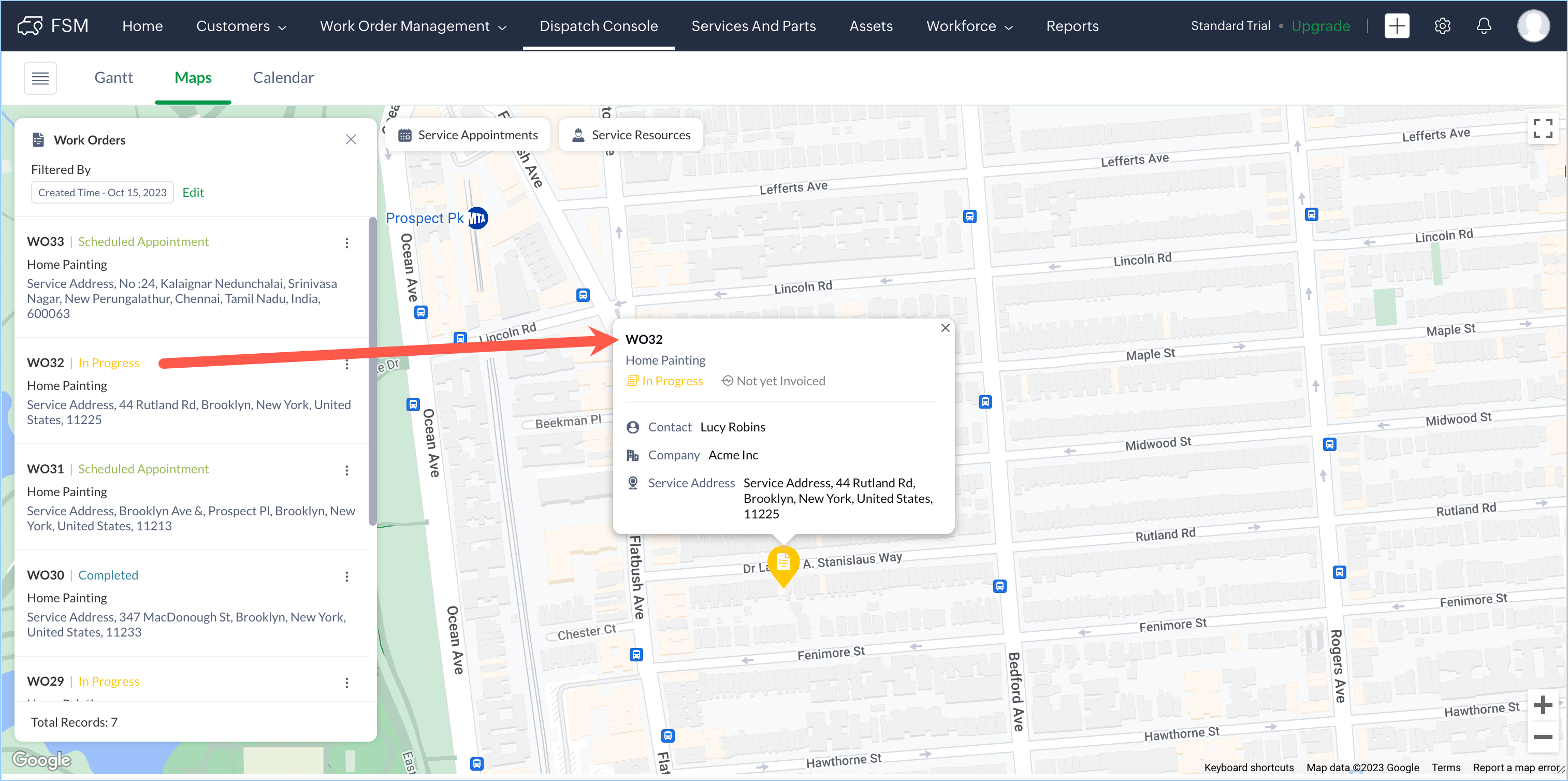This screenshot has width=1568, height=781.
Task: Click the plus quick-create button
Action: click(1397, 26)
